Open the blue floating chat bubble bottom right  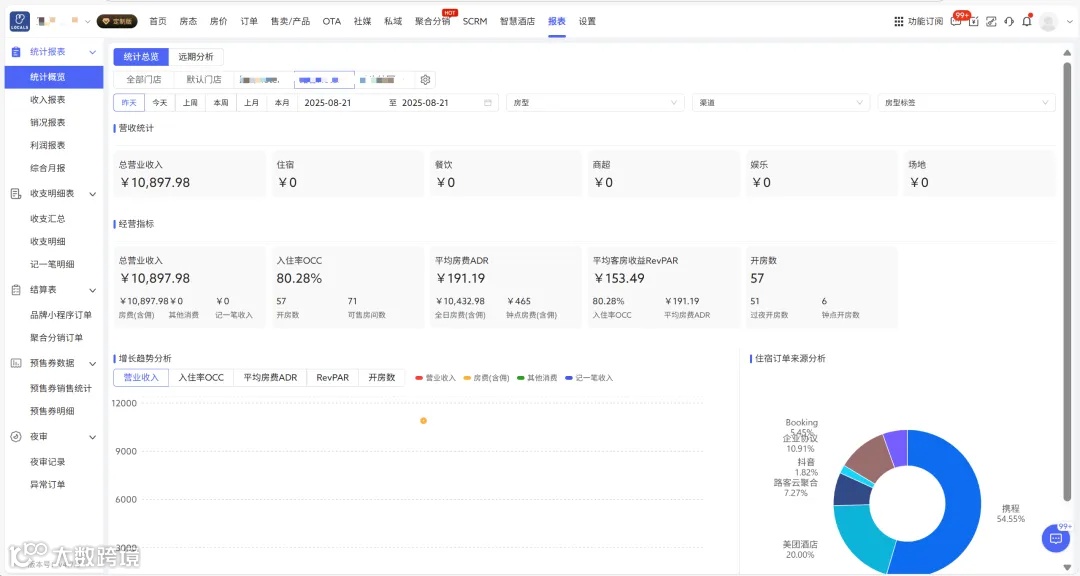click(x=1055, y=538)
